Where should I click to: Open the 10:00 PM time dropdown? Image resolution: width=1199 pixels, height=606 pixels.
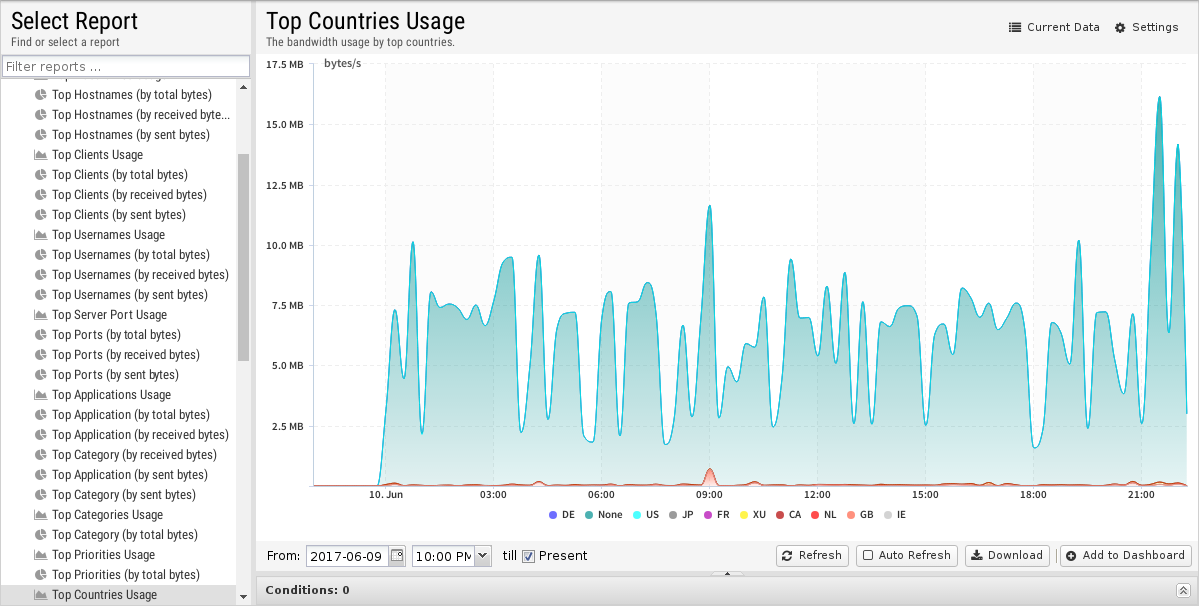click(483, 555)
